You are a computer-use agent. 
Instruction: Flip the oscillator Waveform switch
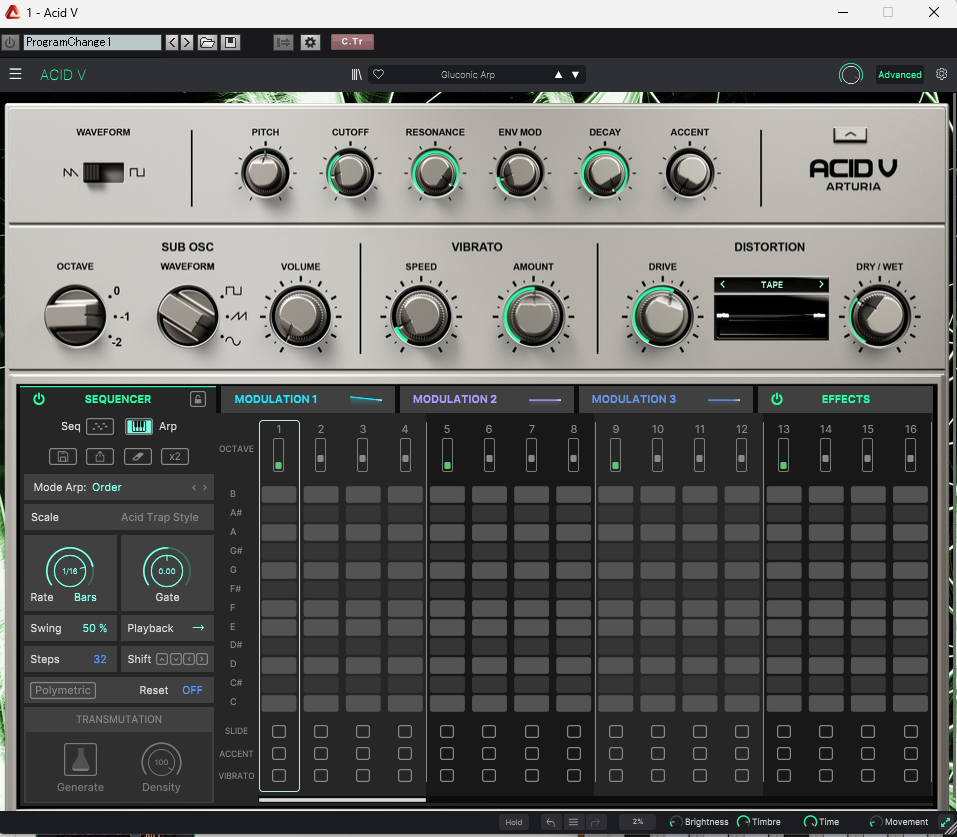tap(104, 173)
